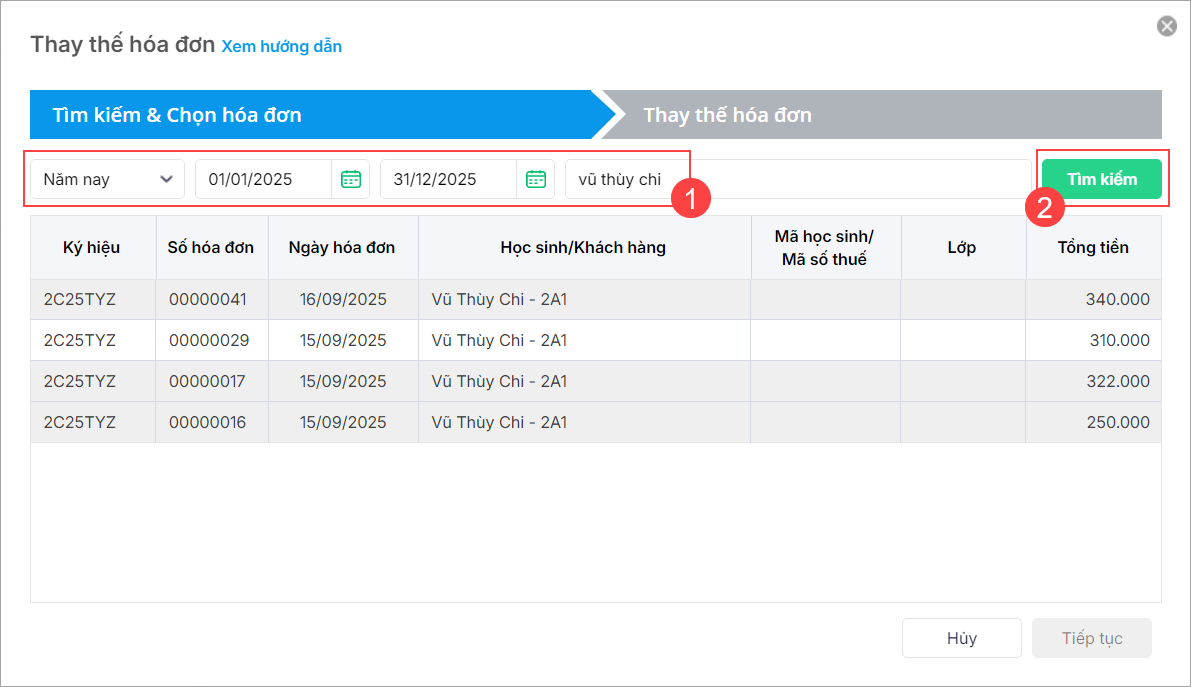This screenshot has width=1191, height=687.
Task: Click the Số hóa đơn column header
Action: tap(211, 247)
